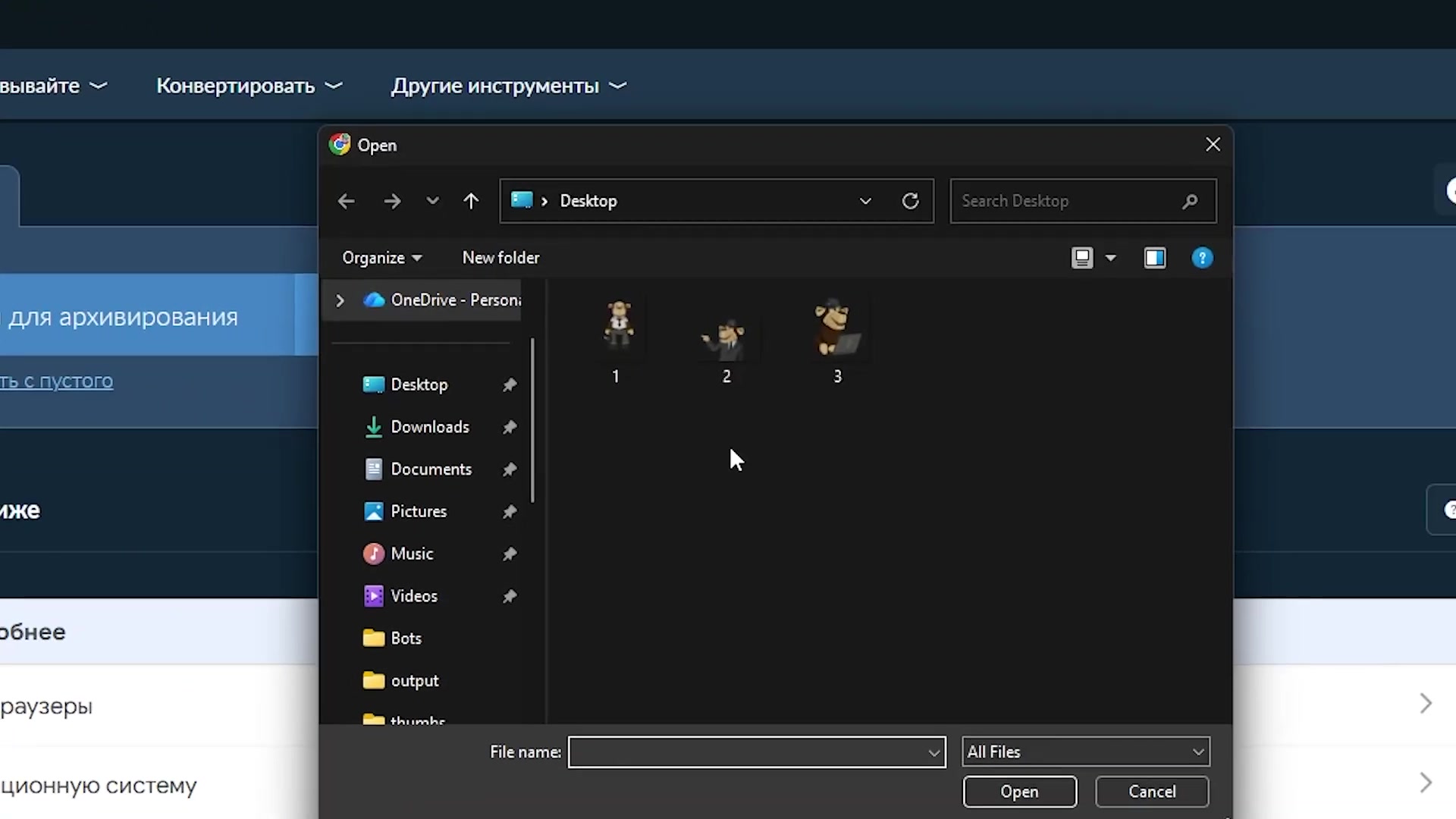Expand the ционную систему row chevron on the webpage
1456x819 pixels.
pos(1426,783)
